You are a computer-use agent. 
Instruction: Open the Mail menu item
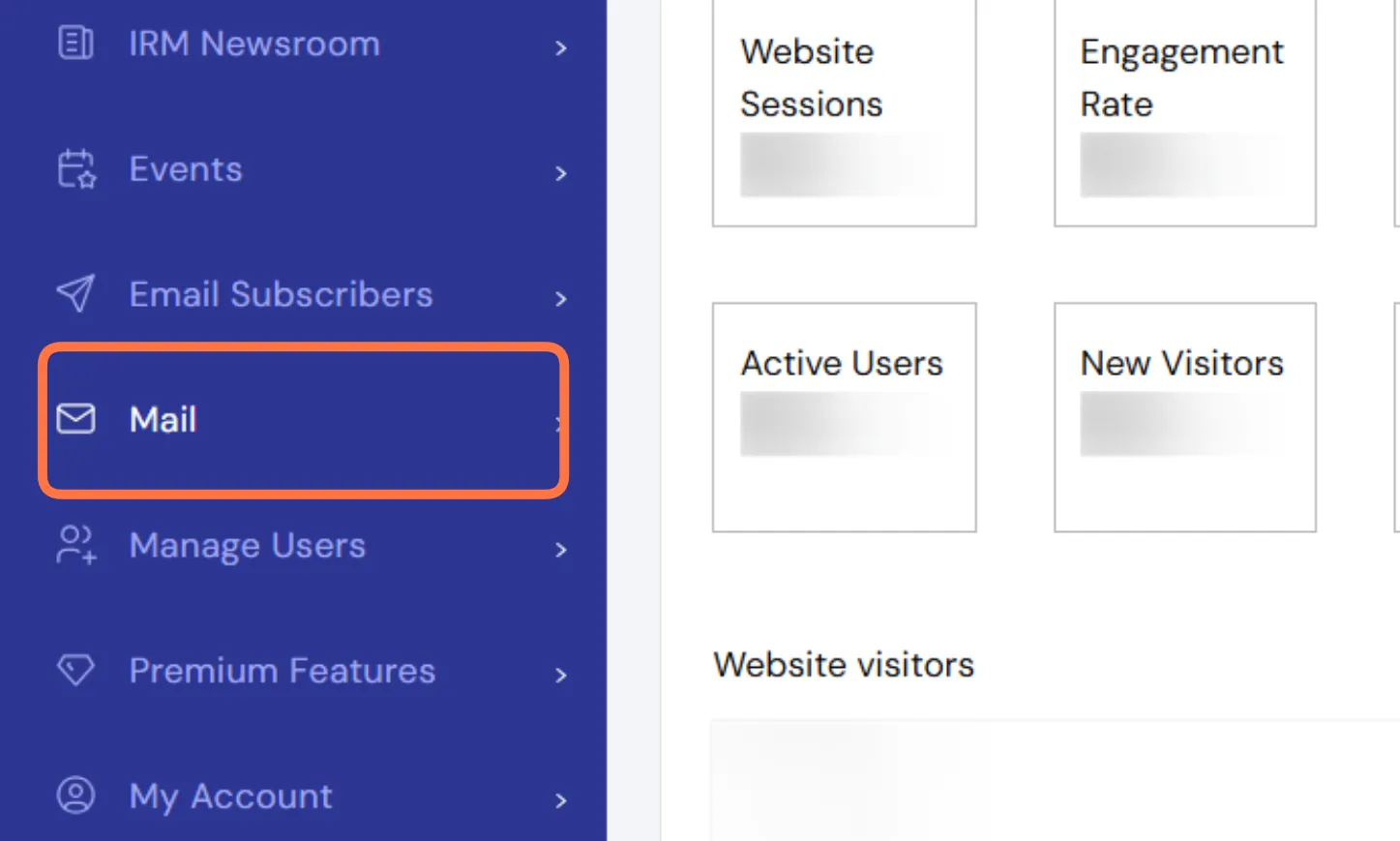click(164, 420)
